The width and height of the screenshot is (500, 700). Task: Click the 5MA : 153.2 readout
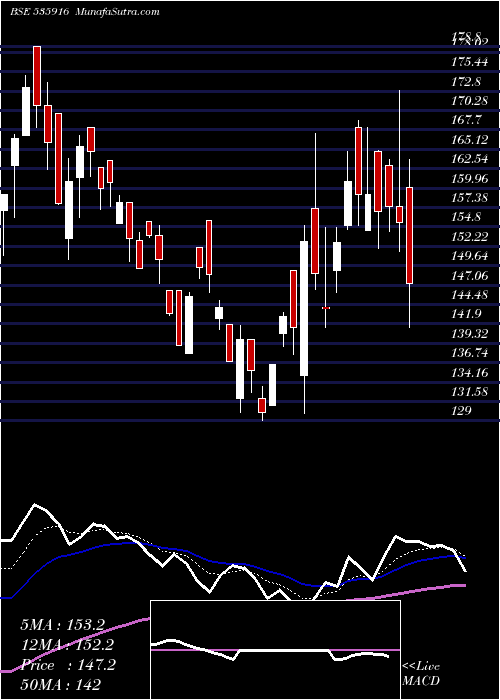62,625
